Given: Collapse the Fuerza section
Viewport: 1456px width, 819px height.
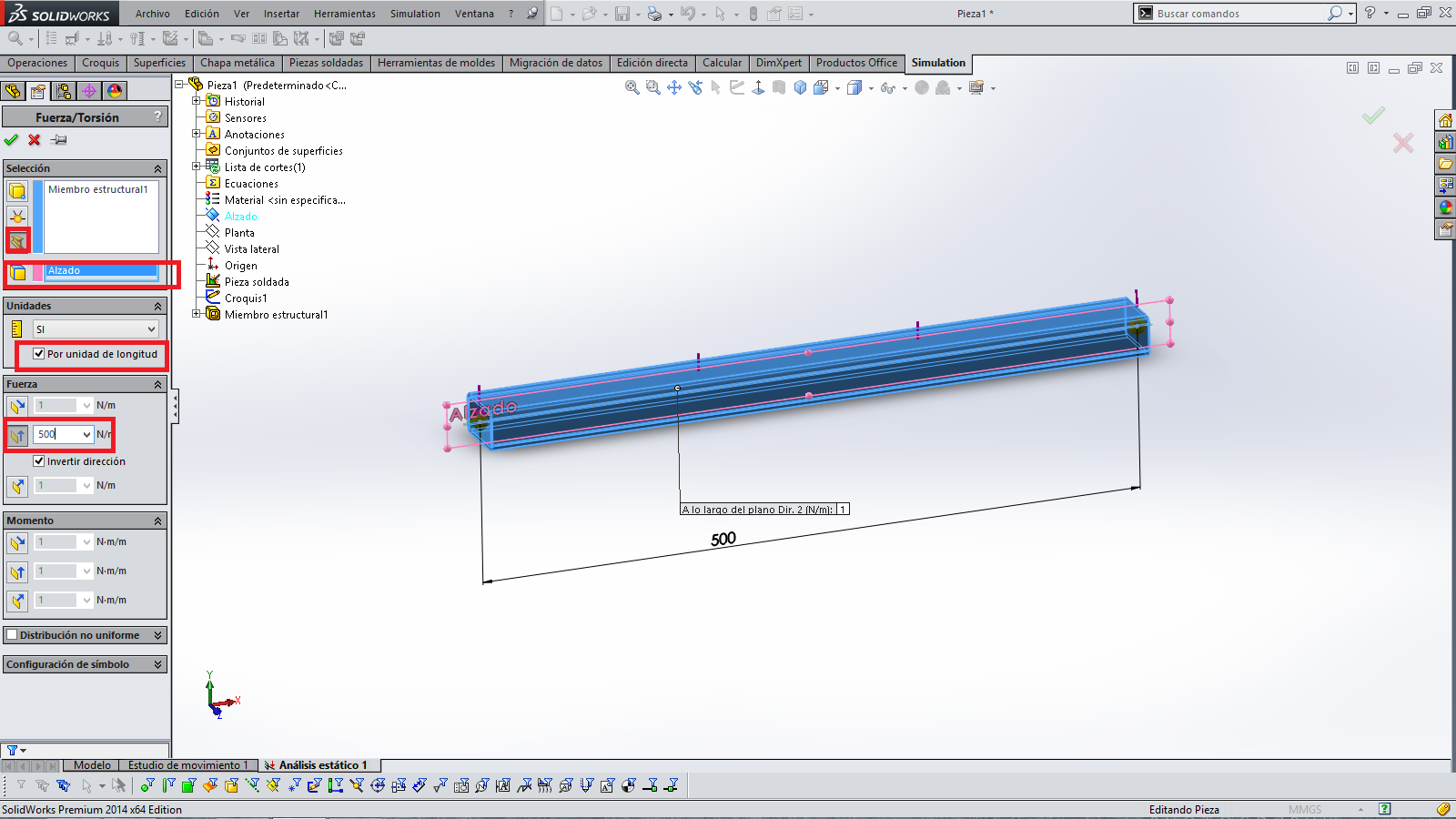Looking at the screenshot, I should click(x=157, y=385).
